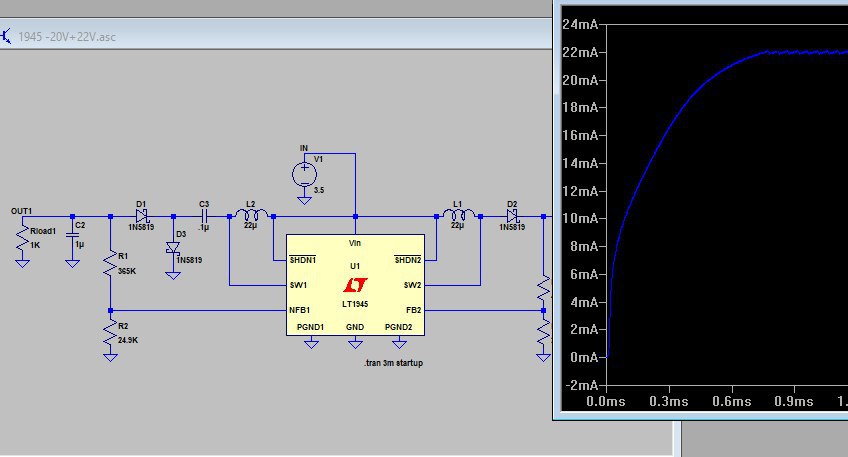Click the 22µ value under L1
This screenshot has width=848, height=457.
[x=458, y=226]
